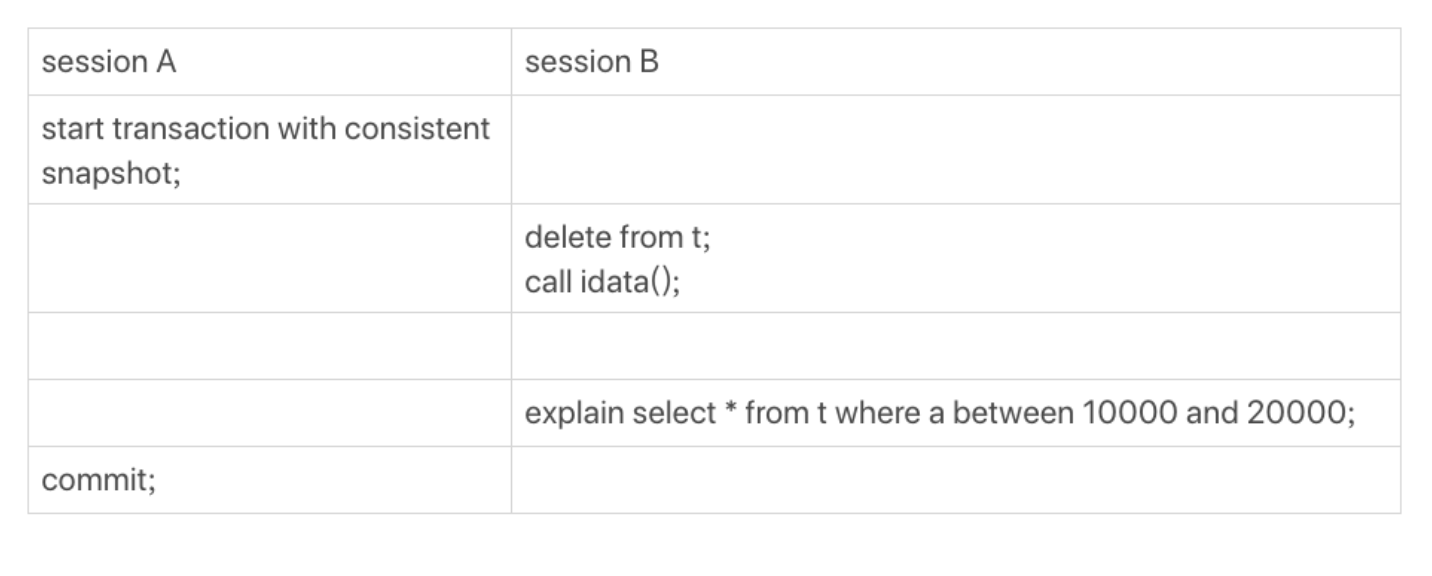Click the "between" keyword in the query

point(1011,413)
